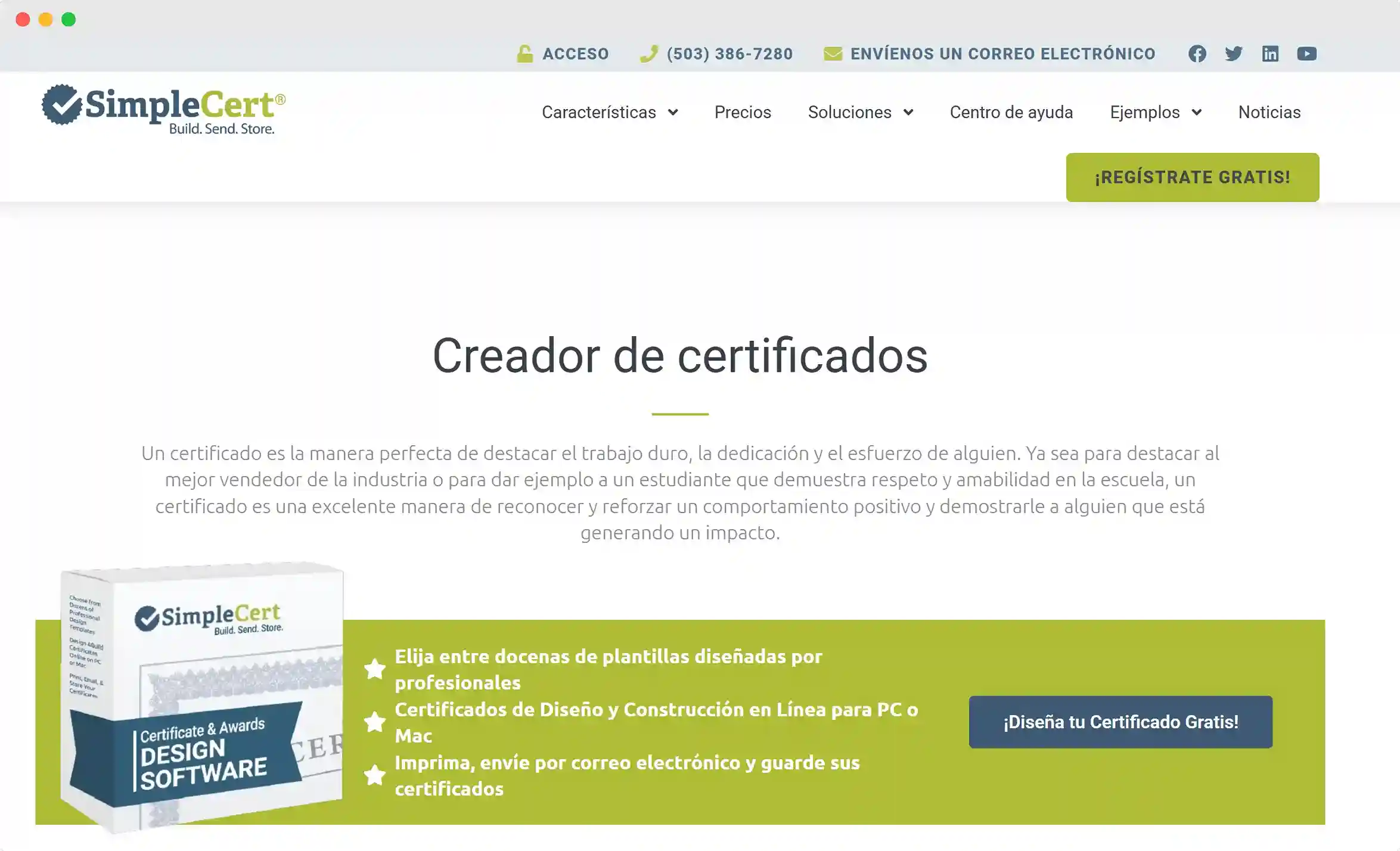Click the phone handset icon

point(648,54)
